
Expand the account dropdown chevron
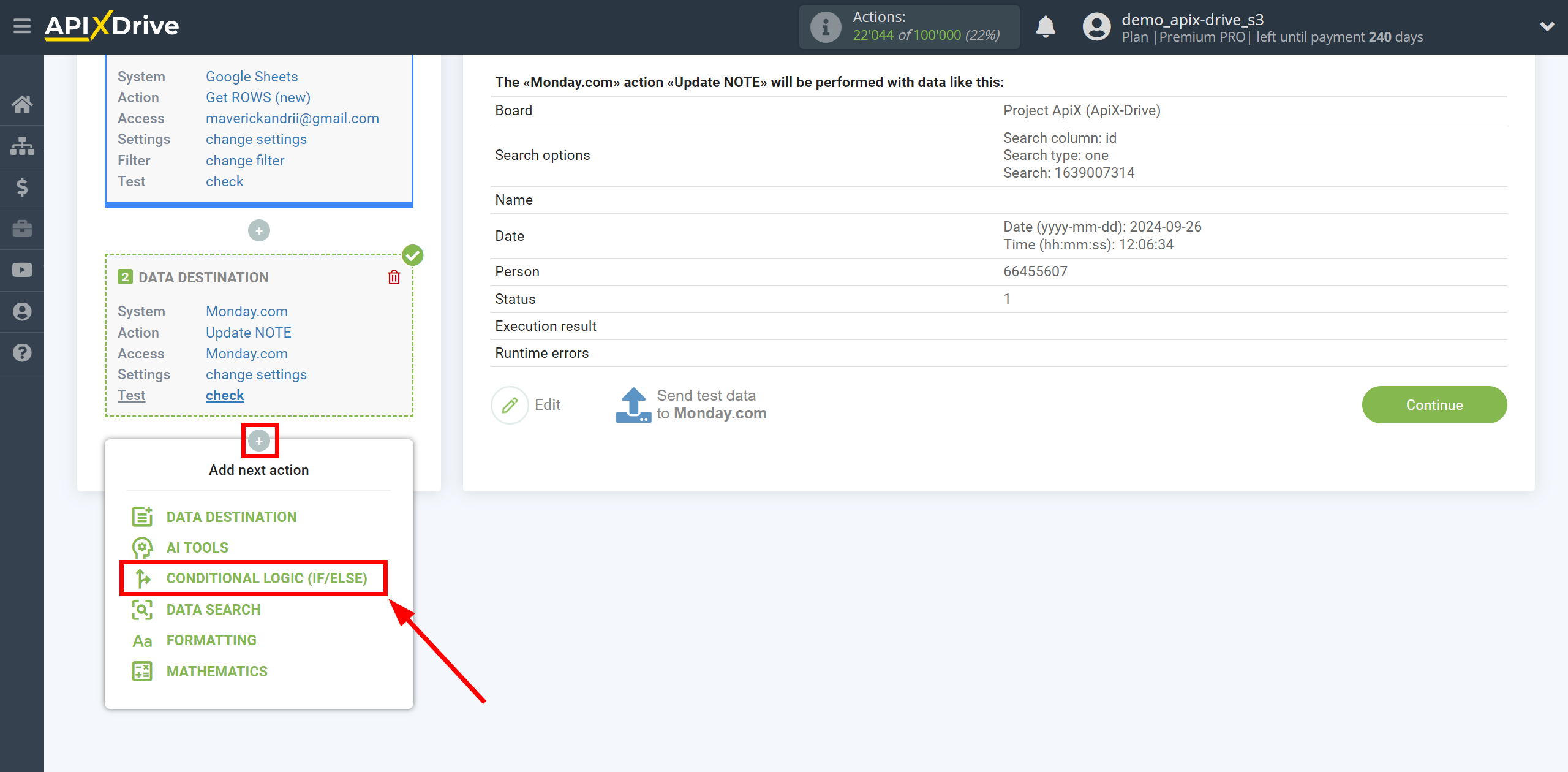1547,26
